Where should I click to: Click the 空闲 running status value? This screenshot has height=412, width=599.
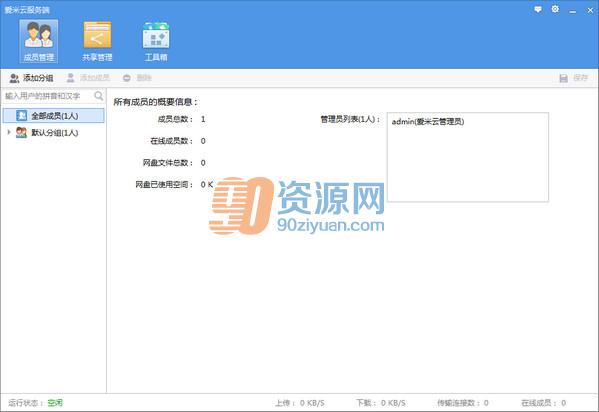click(55, 403)
